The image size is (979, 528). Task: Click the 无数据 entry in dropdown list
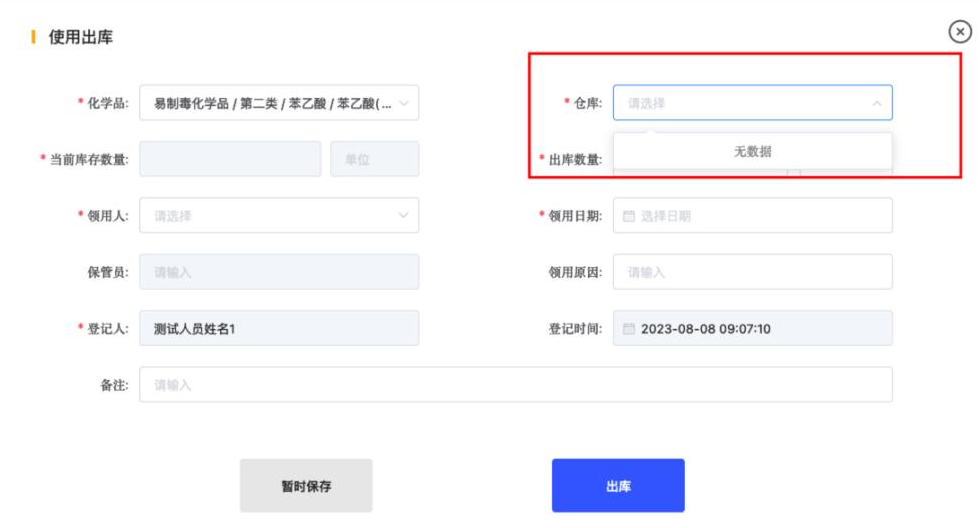(752, 152)
